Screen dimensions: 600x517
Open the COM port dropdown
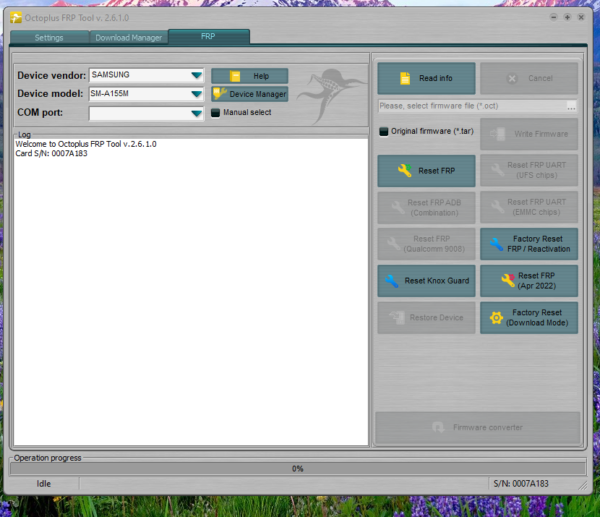[x=196, y=113]
